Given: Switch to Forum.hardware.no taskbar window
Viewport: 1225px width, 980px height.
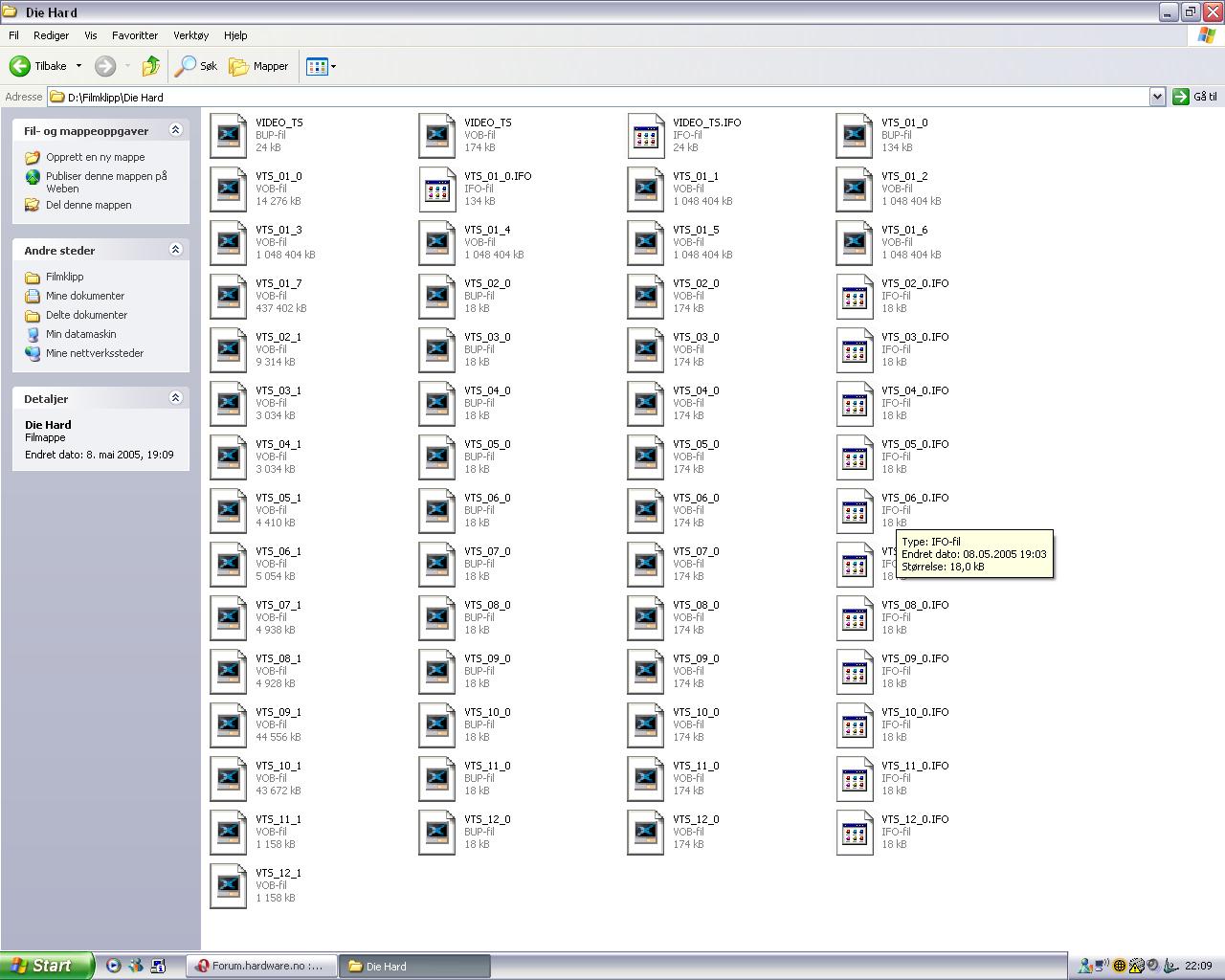Looking at the screenshot, I should 263,966.
